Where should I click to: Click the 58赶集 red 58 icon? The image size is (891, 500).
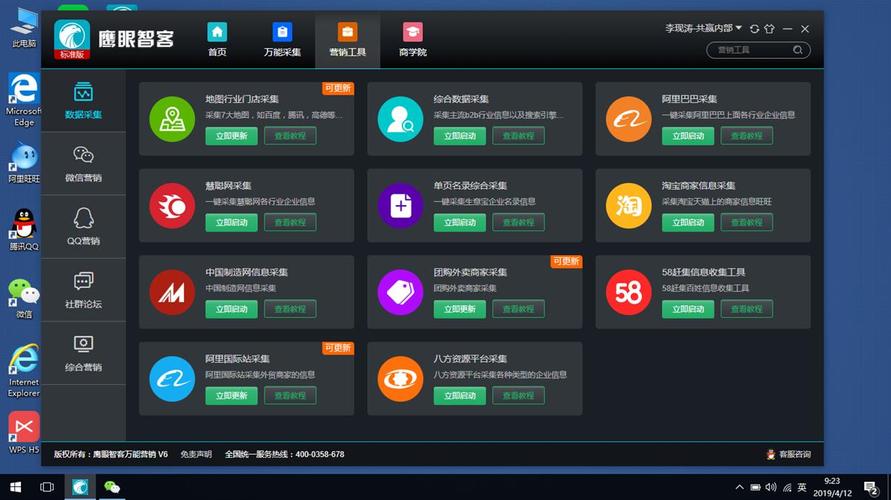[628, 293]
